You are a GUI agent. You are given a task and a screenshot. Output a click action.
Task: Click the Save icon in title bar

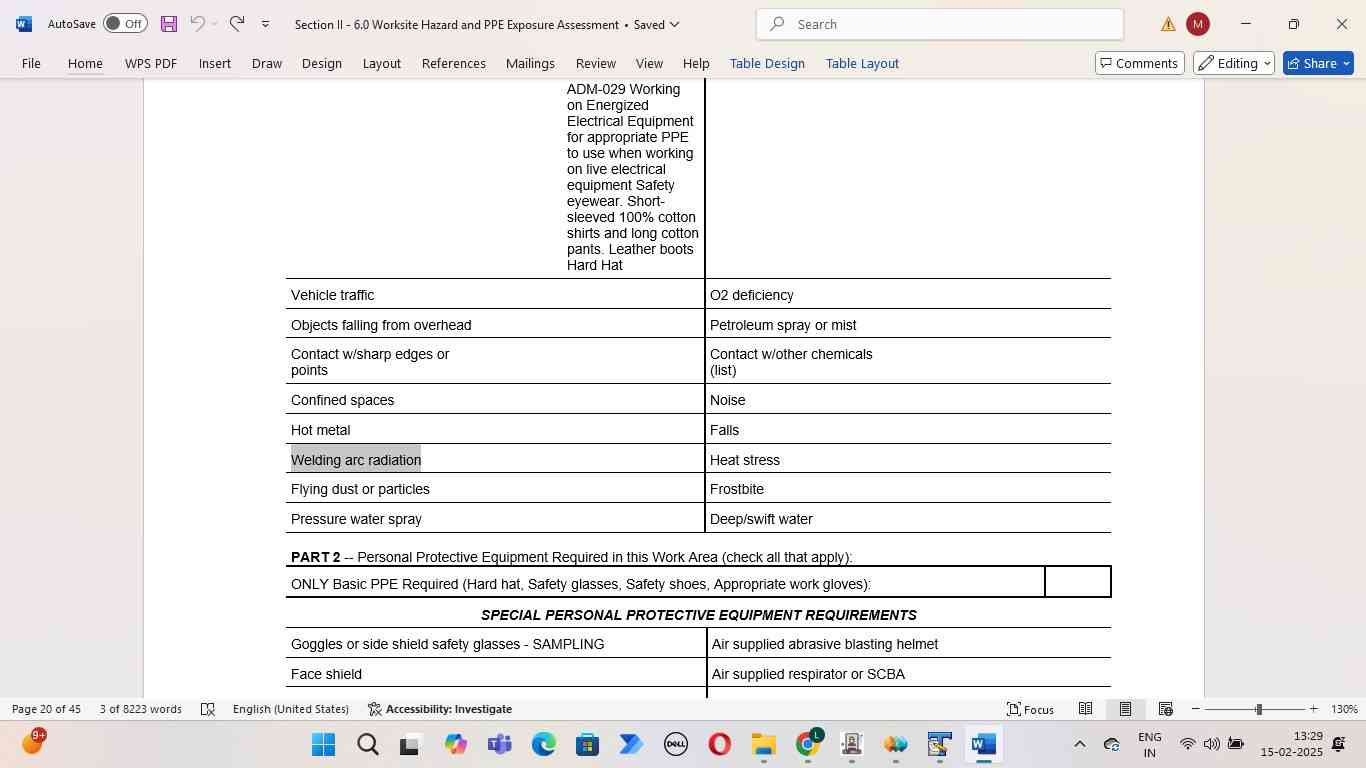tap(169, 24)
